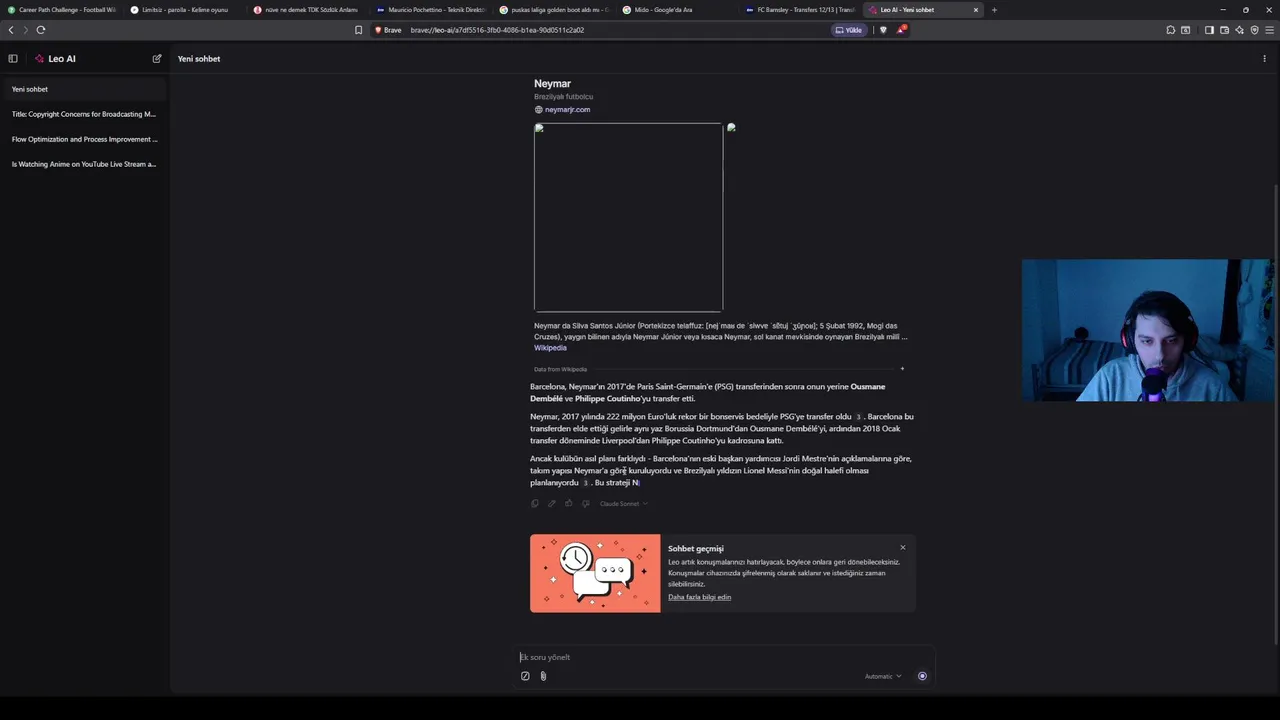Viewport: 1280px width, 720px height.
Task: Switch to Mido Google'da Ara tab
Action: click(x=676, y=10)
